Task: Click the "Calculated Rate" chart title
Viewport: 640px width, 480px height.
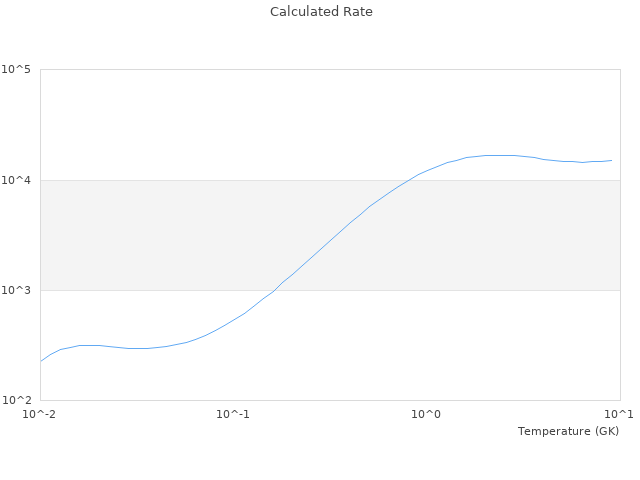Action: coord(321,12)
